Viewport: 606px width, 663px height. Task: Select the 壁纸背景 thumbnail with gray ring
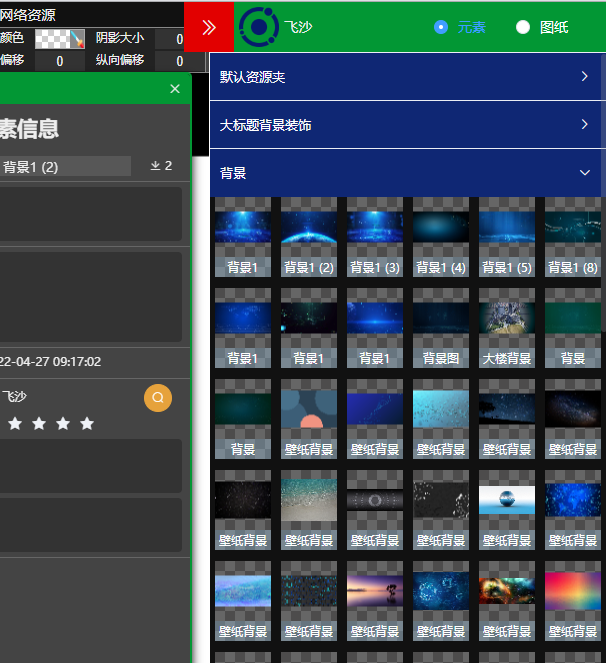point(375,510)
